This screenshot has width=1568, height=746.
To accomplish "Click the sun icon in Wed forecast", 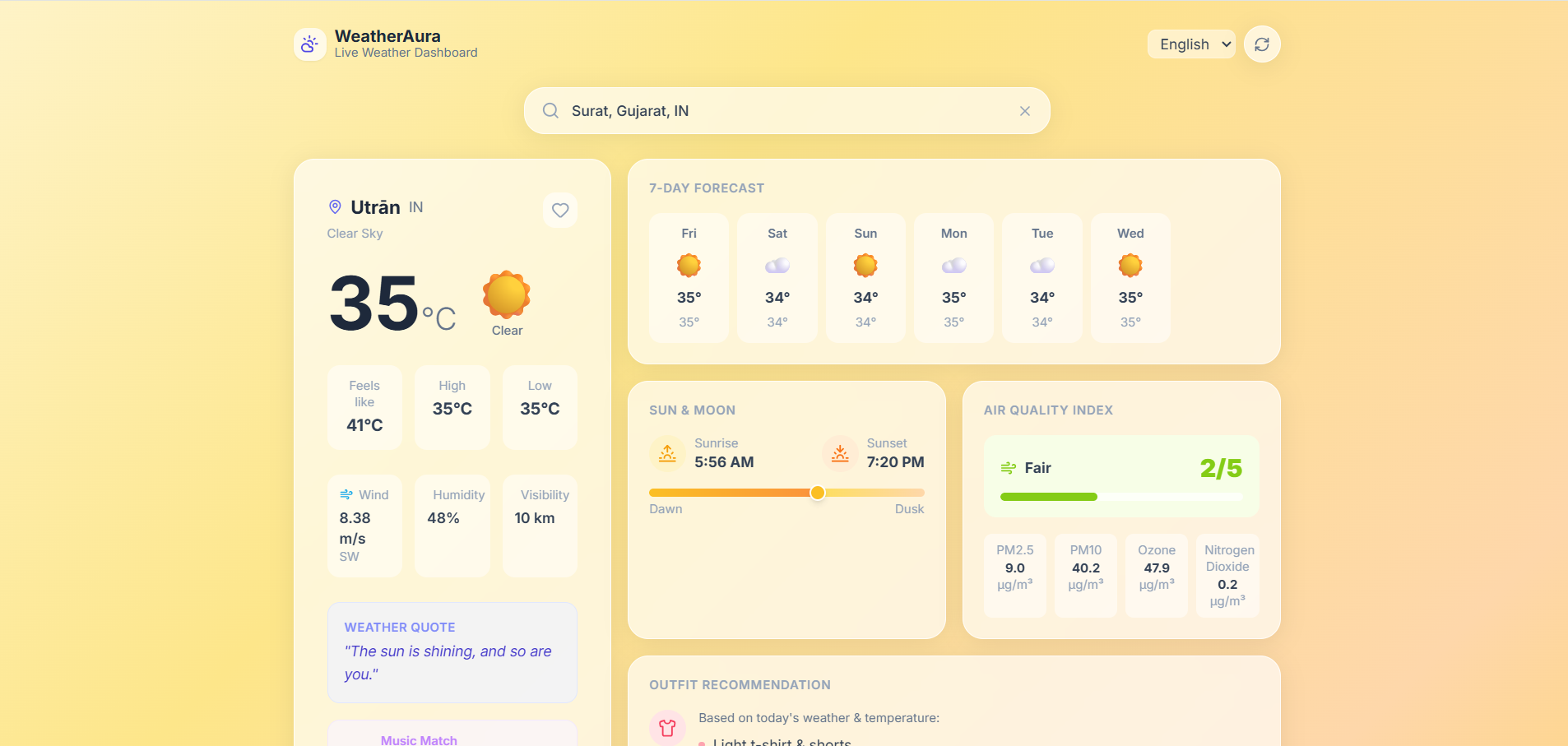I will pyautogui.click(x=1130, y=266).
